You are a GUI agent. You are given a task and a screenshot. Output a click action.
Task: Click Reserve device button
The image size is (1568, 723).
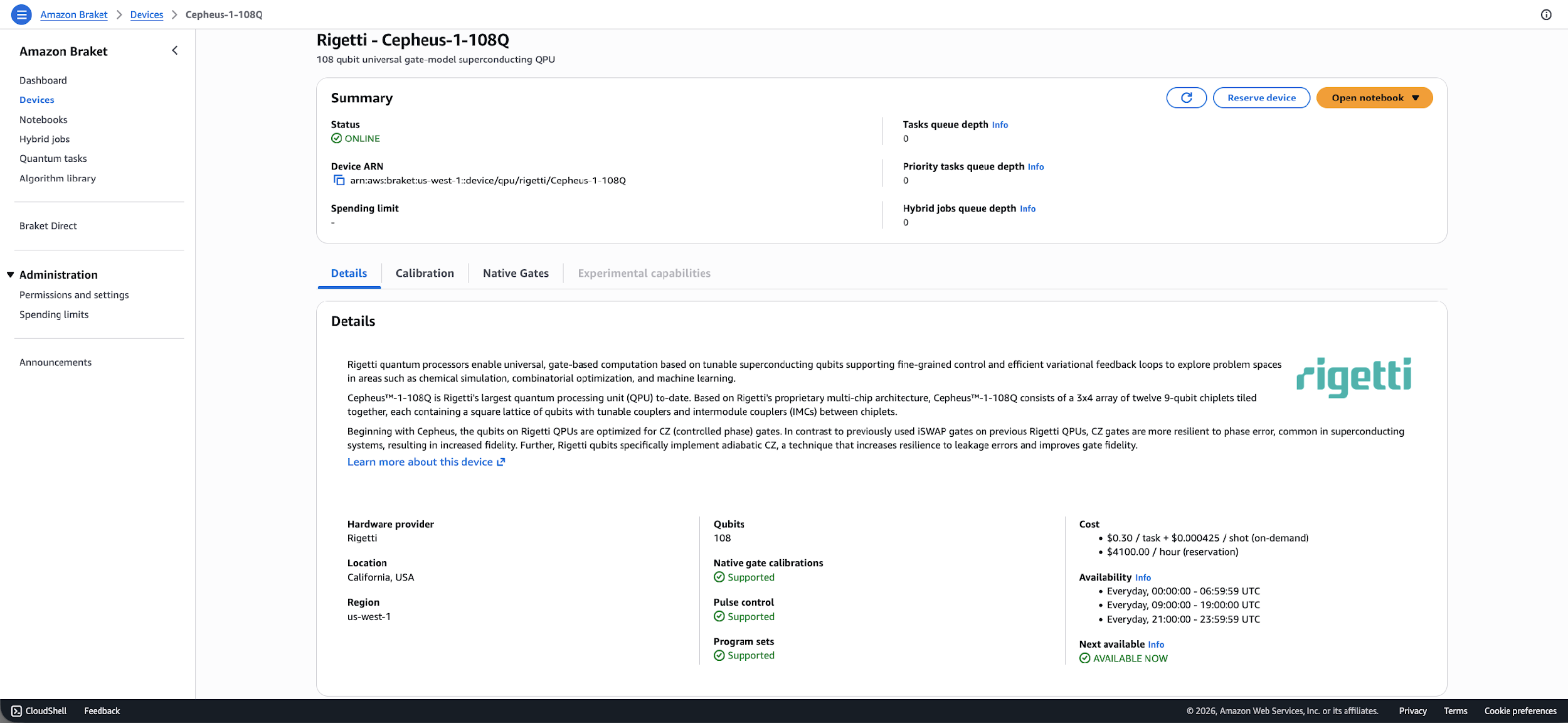tap(1261, 98)
